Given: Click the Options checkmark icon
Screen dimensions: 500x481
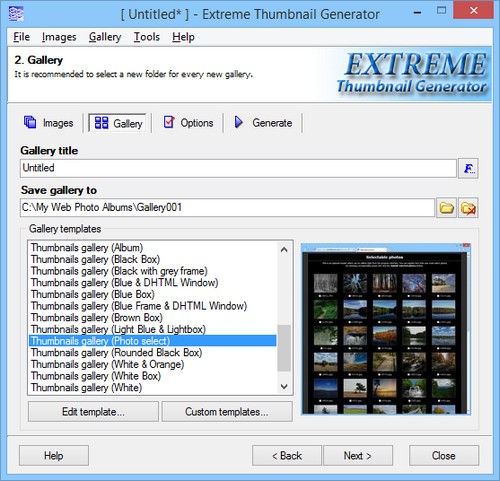Looking at the screenshot, I should click(169, 122).
